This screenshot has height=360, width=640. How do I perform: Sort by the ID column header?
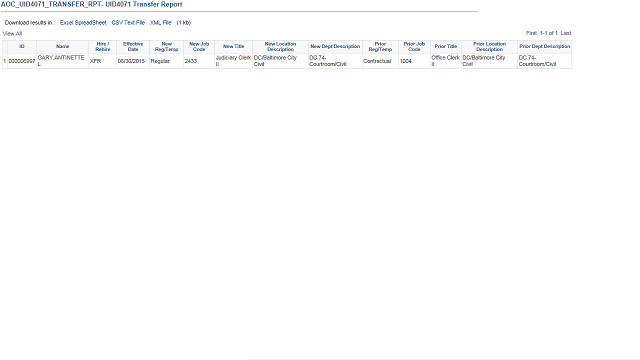tap(22, 47)
